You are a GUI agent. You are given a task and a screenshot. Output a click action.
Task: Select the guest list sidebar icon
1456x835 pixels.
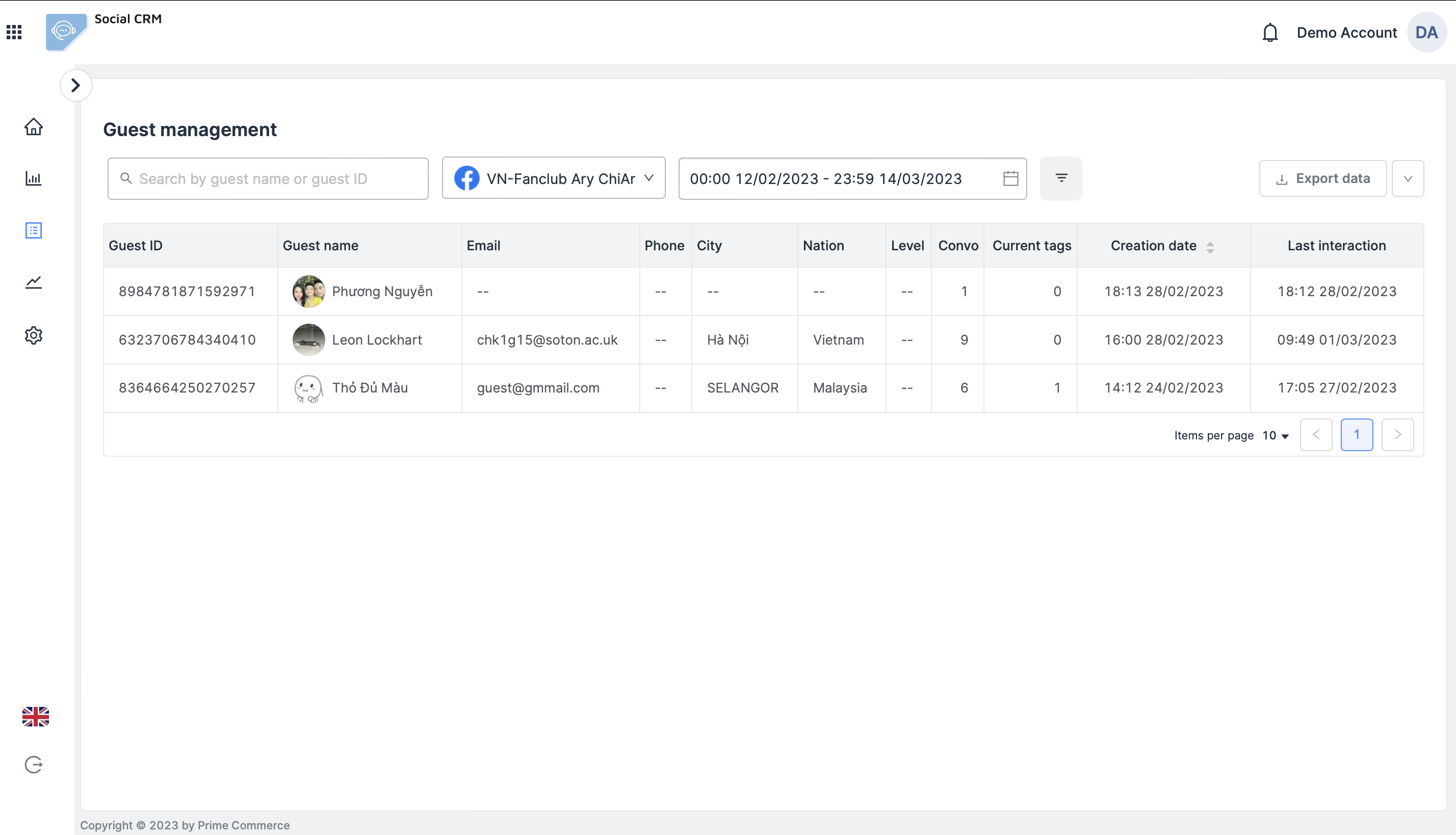33,230
